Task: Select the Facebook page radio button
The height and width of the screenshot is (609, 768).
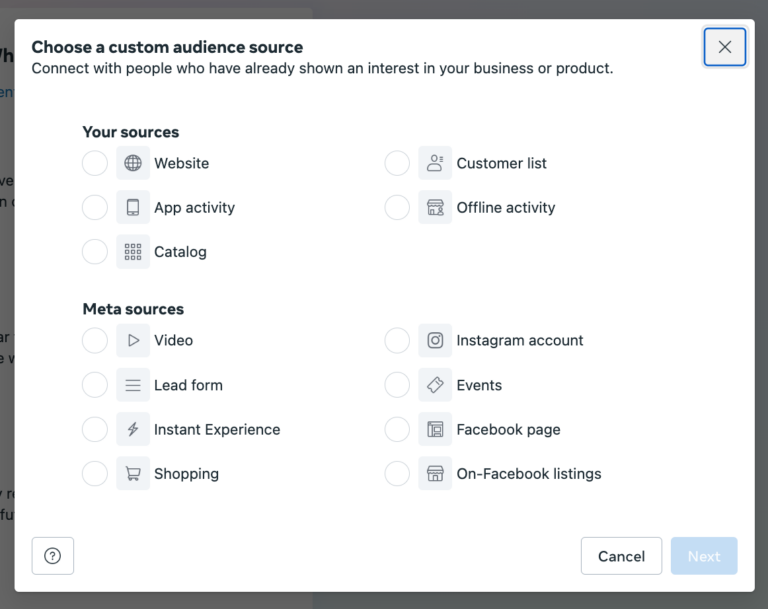Action: tap(397, 429)
